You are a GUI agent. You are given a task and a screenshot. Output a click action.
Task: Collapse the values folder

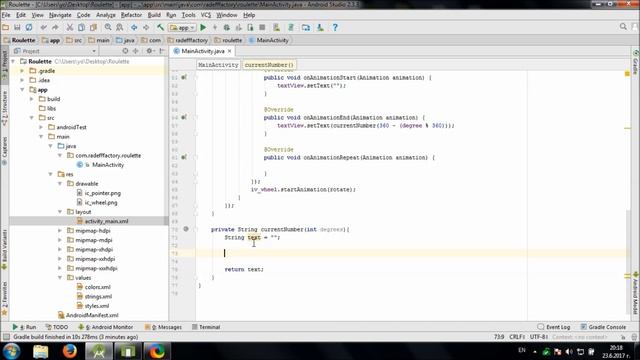[x=60, y=278]
